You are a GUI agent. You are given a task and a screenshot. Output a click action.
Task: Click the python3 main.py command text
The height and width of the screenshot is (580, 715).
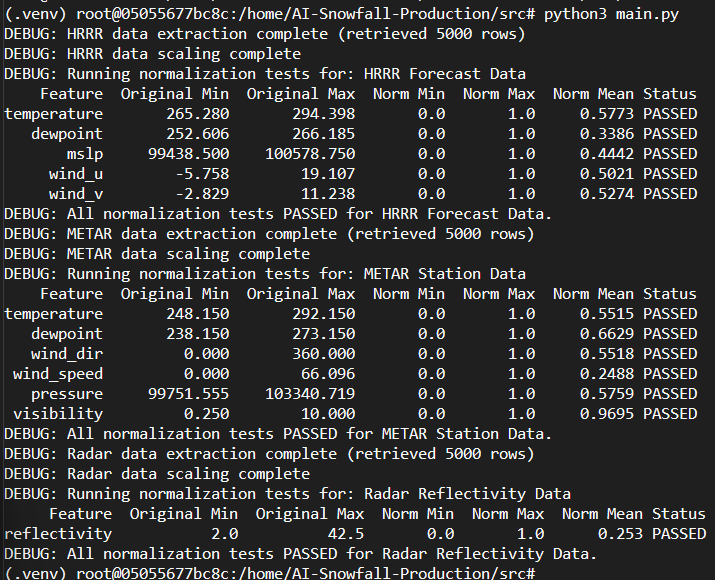(611, 14)
